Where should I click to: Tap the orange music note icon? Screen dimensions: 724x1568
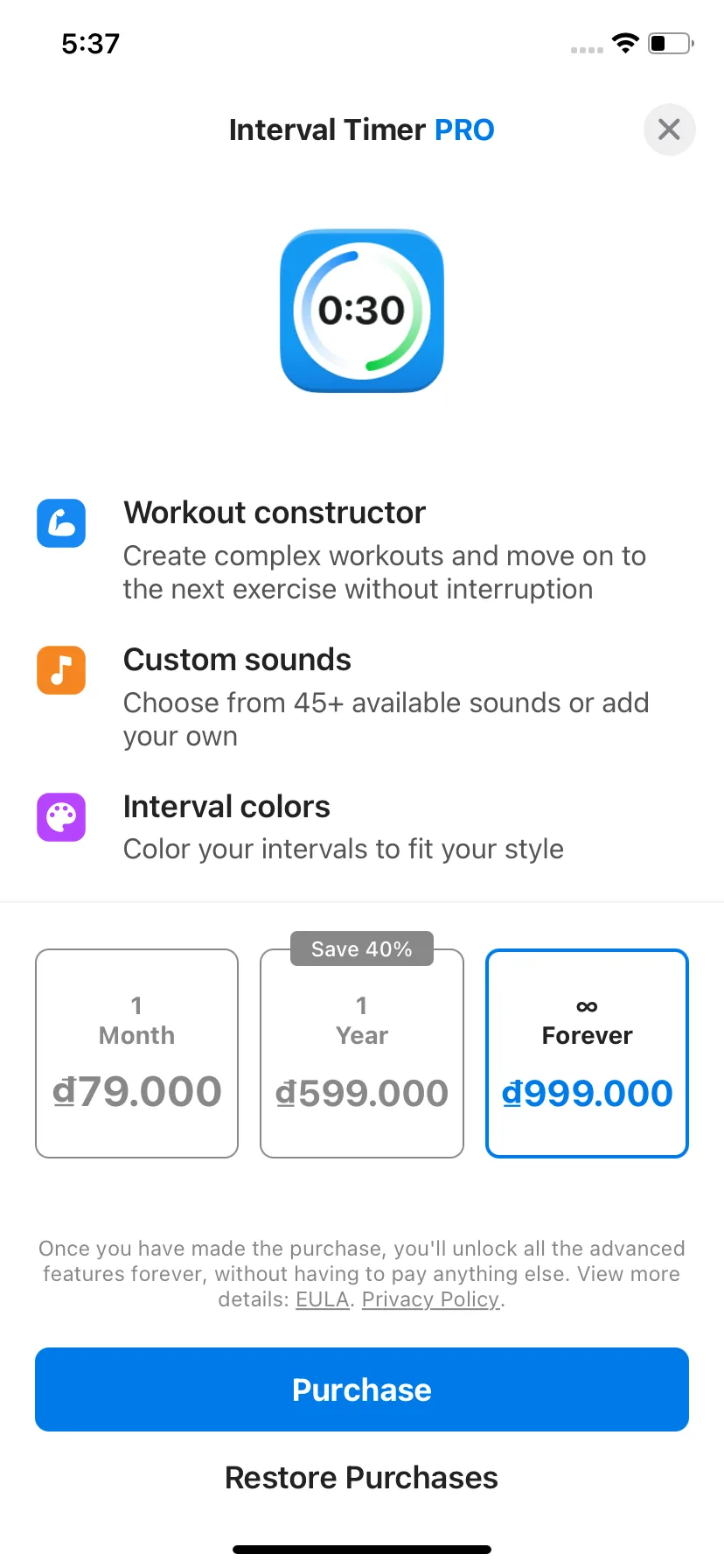pos(61,670)
